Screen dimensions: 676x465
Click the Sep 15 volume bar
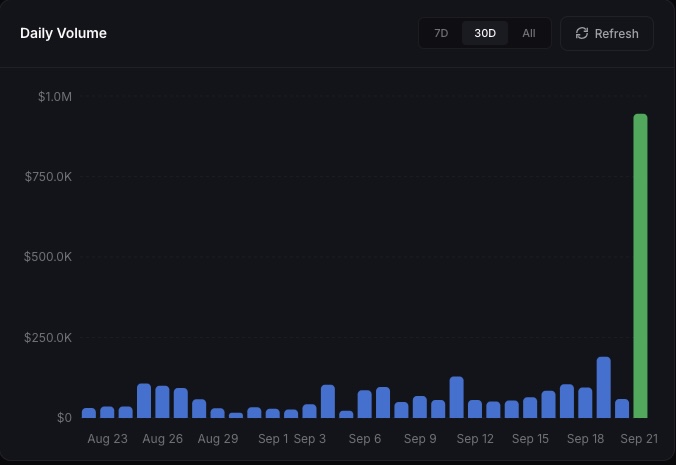click(x=530, y=407)
